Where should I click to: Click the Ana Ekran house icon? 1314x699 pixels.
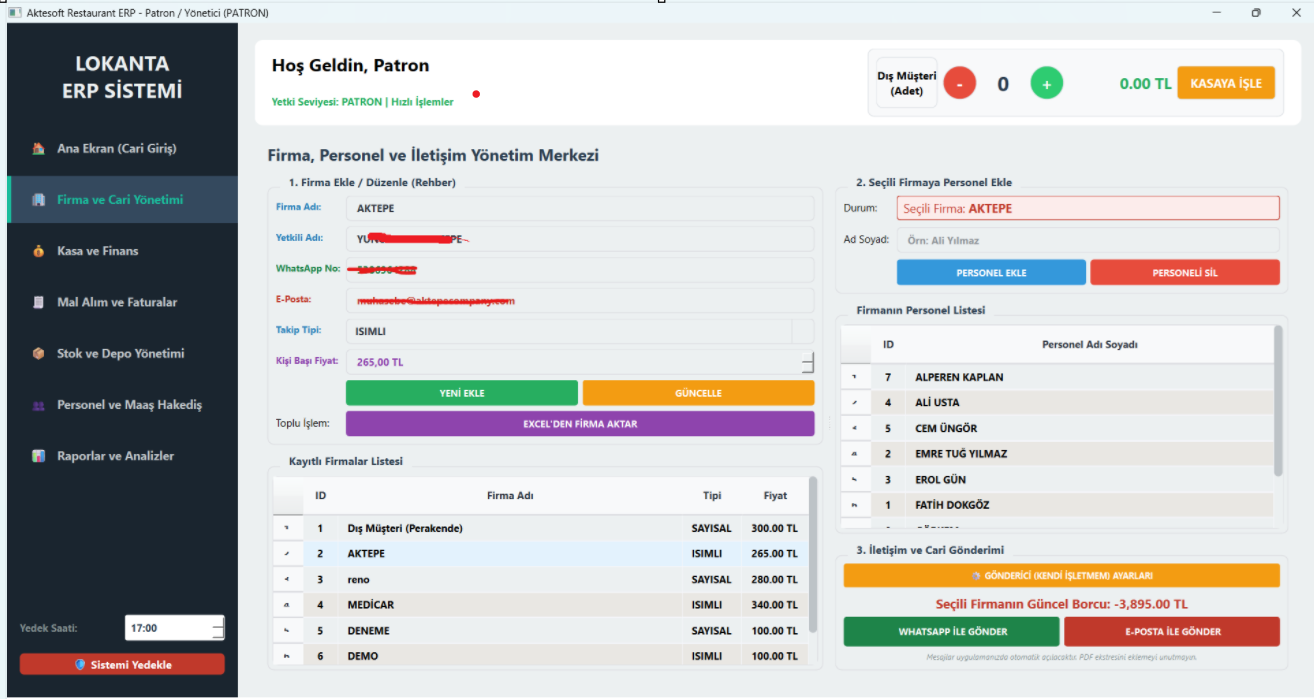coord(38,149)
